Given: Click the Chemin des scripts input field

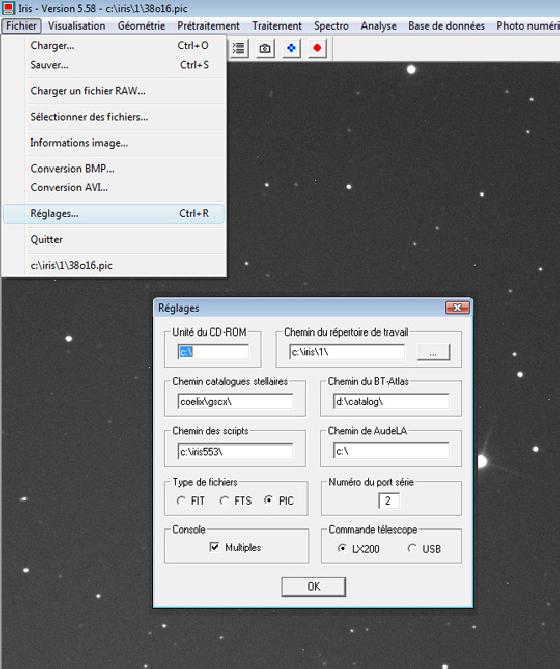Looking at the screenshot, I should (235, 451).
